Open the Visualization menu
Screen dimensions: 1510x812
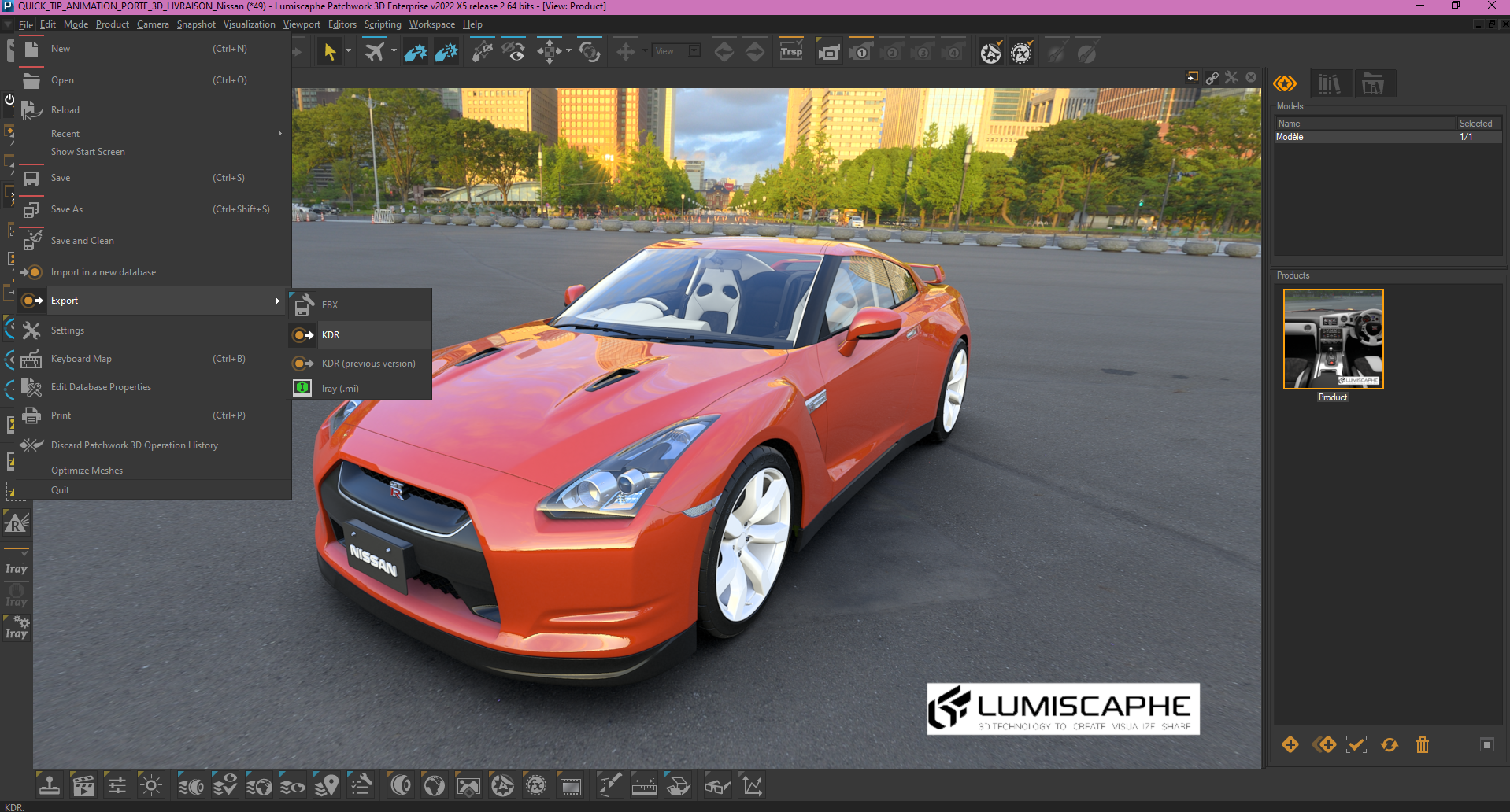tap(249, 24)
